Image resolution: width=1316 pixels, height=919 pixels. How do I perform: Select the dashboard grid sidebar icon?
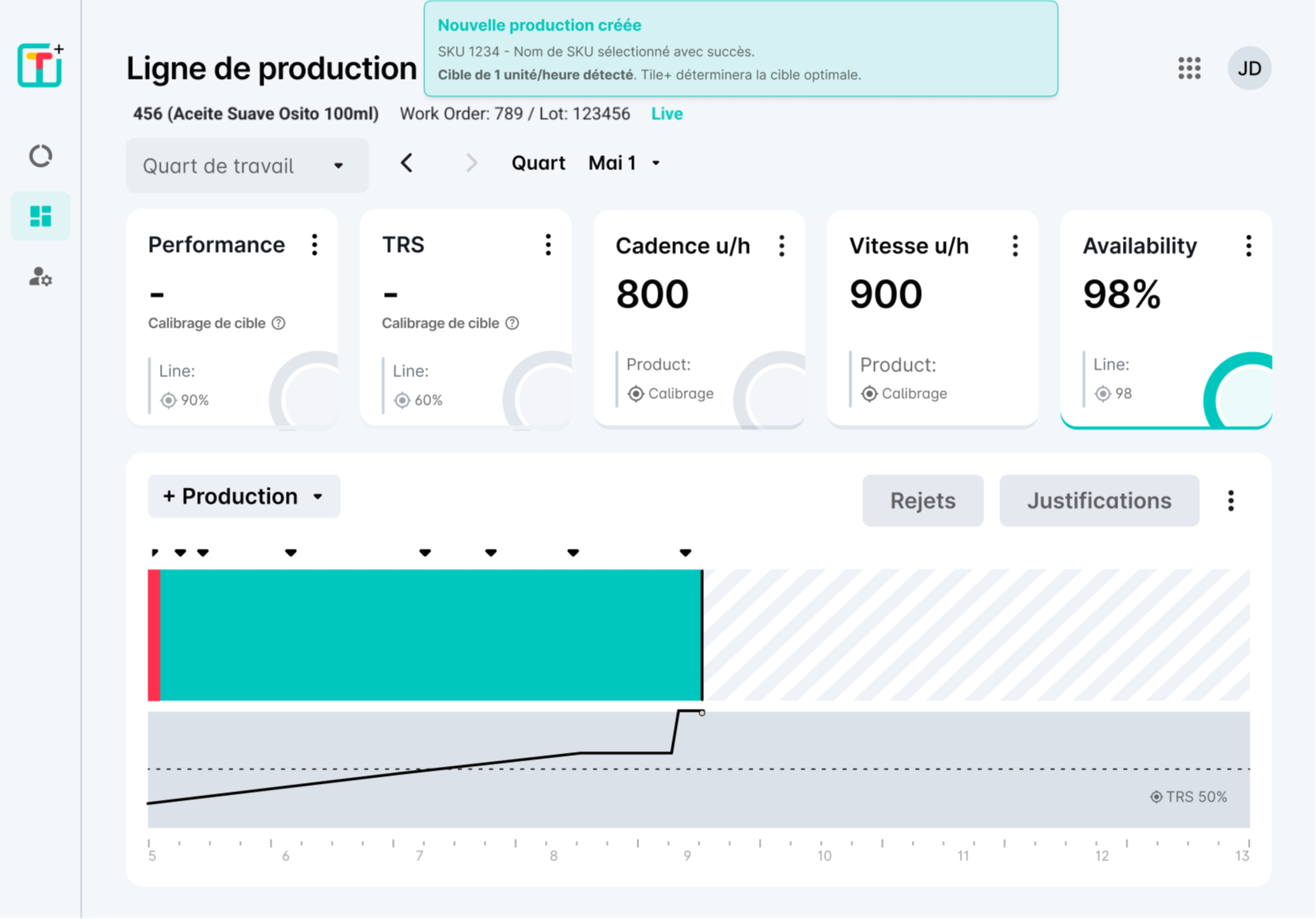point(40,216)
